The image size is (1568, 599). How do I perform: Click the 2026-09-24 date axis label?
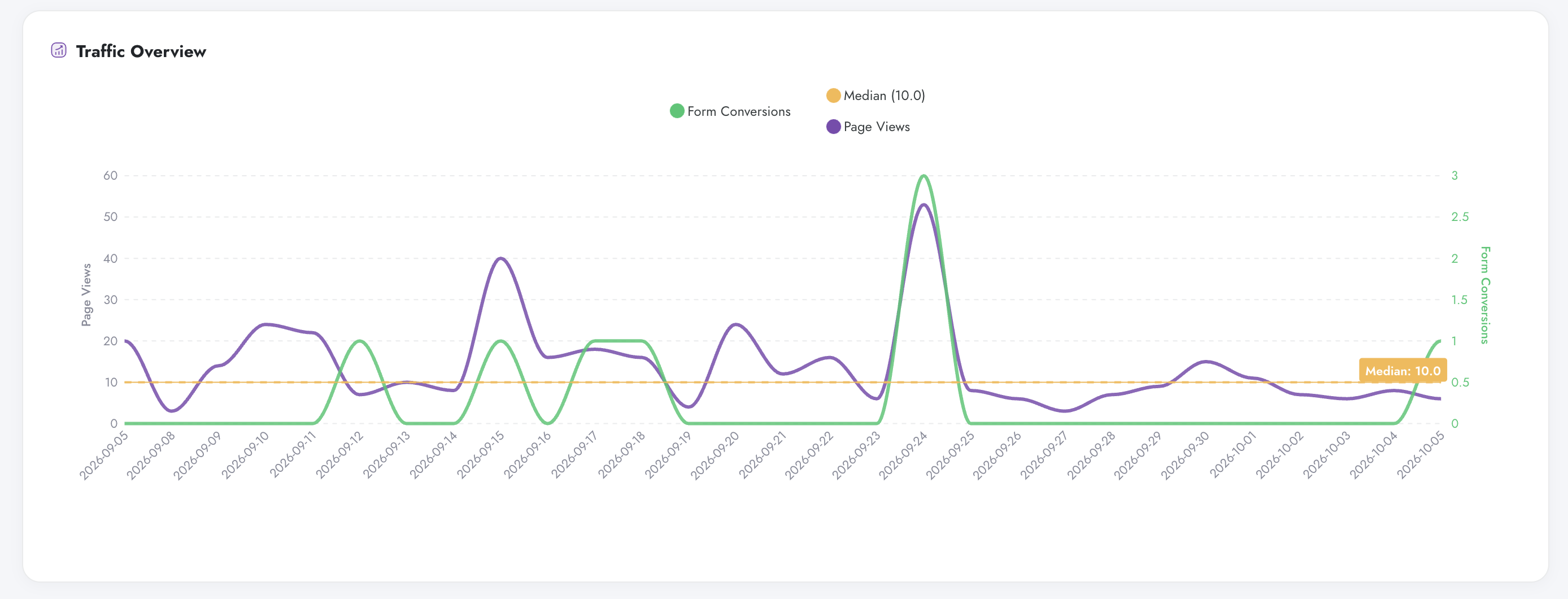[x=903, y=455]
